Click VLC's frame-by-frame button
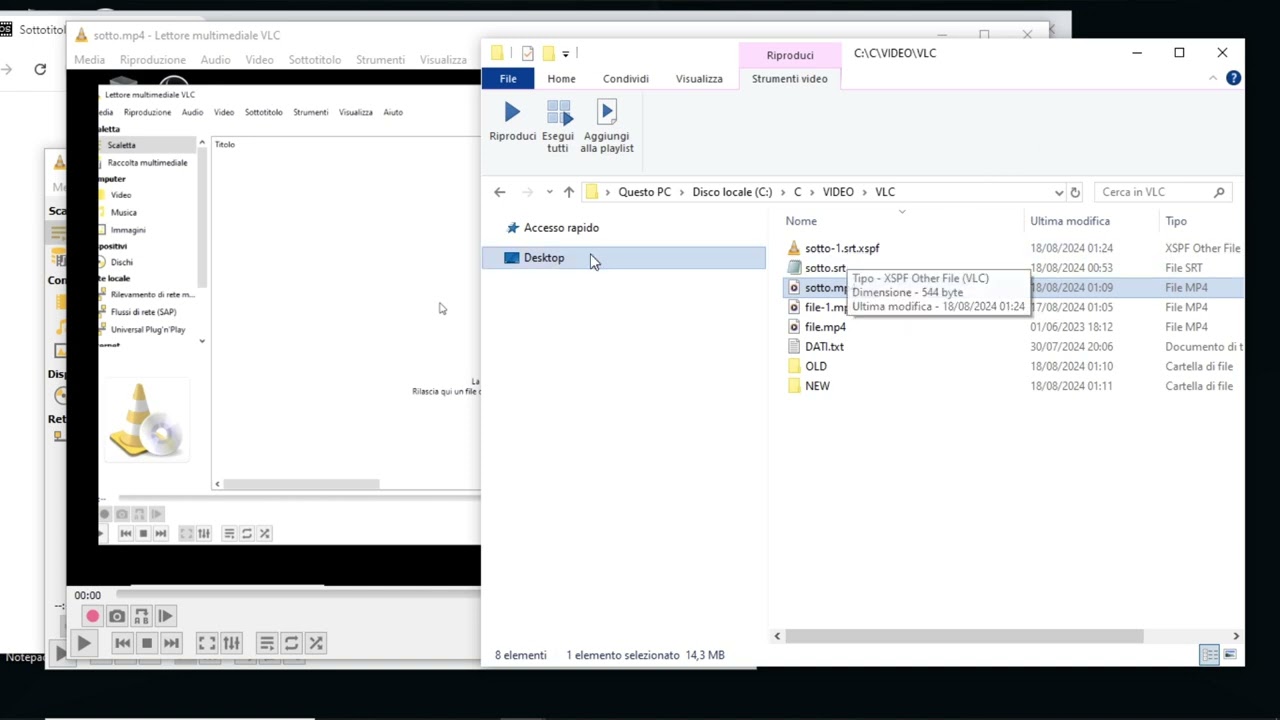Viewport: 1280px width, 720px height. [x=165, y=617]
